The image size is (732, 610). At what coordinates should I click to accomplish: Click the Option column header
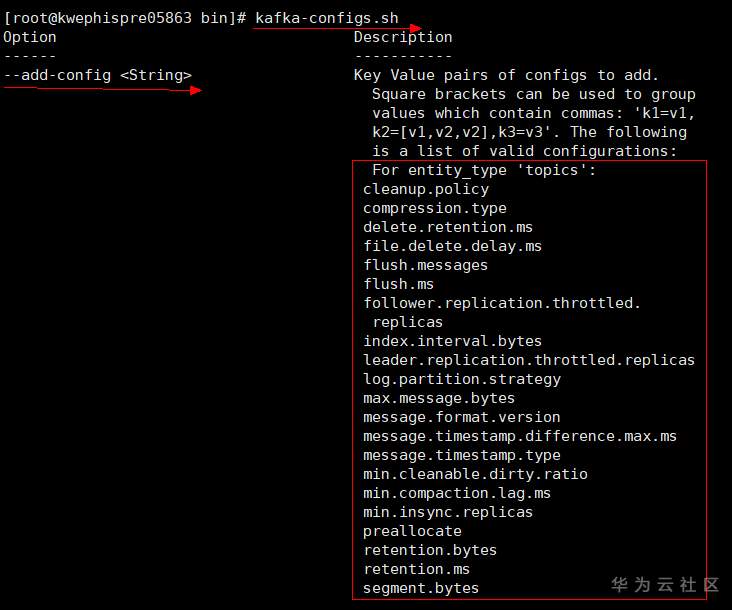30,37
